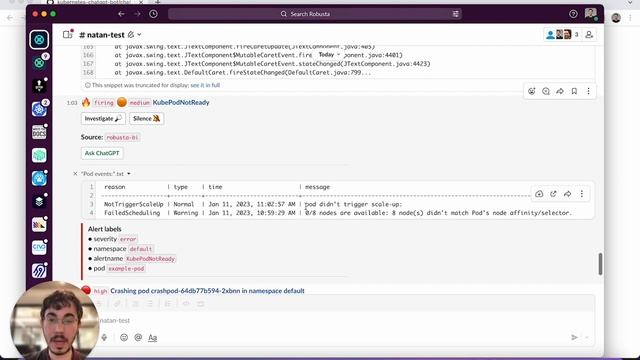Reply in thread icon on message
The image size is (640, 360).
[546, 91]
